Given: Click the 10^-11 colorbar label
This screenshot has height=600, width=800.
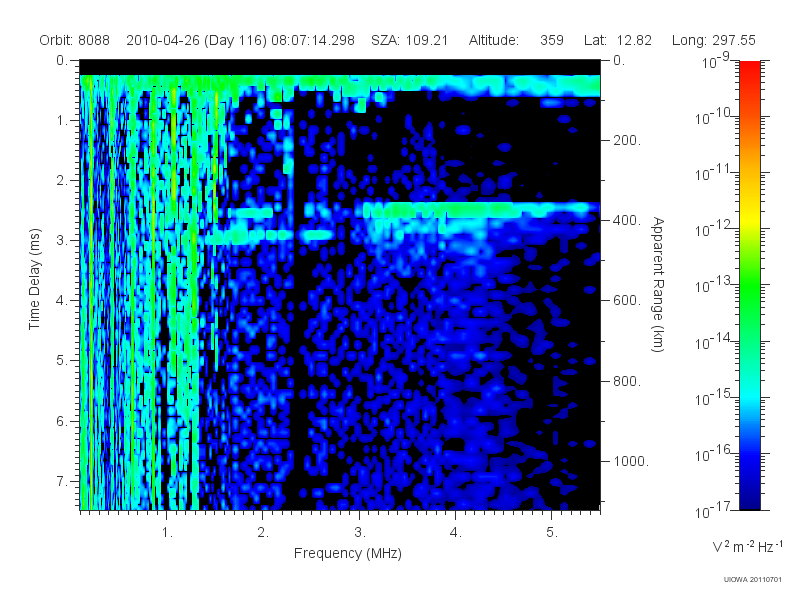Looking at the screenshot, I should (x=714, y=174).
